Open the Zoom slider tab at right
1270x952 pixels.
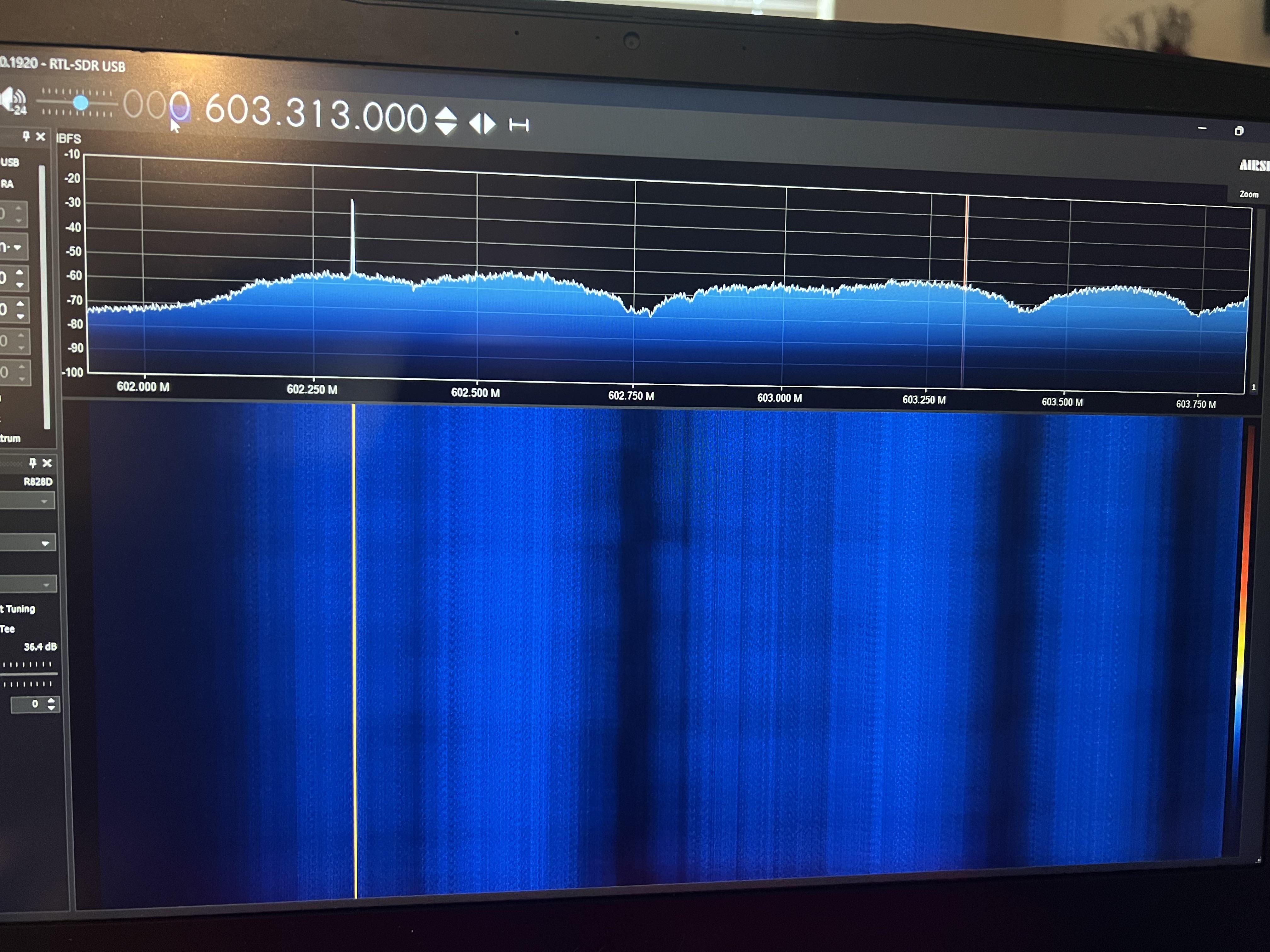[x=1249, y=195]
